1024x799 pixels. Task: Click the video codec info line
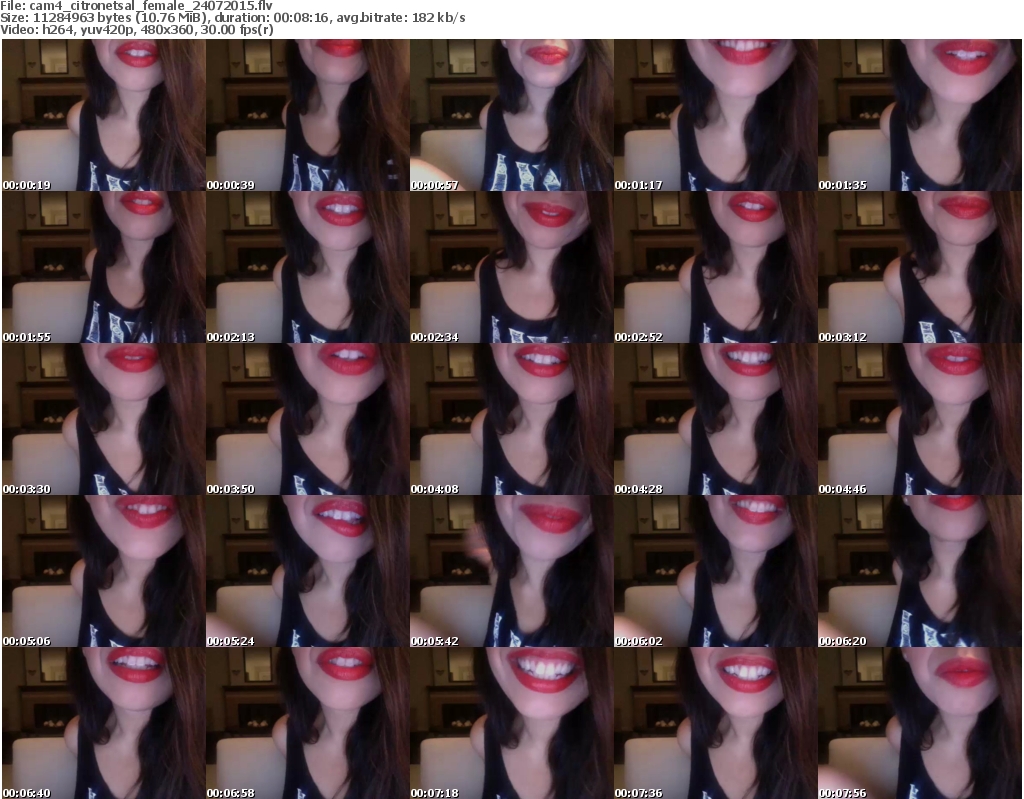(138, 30)
